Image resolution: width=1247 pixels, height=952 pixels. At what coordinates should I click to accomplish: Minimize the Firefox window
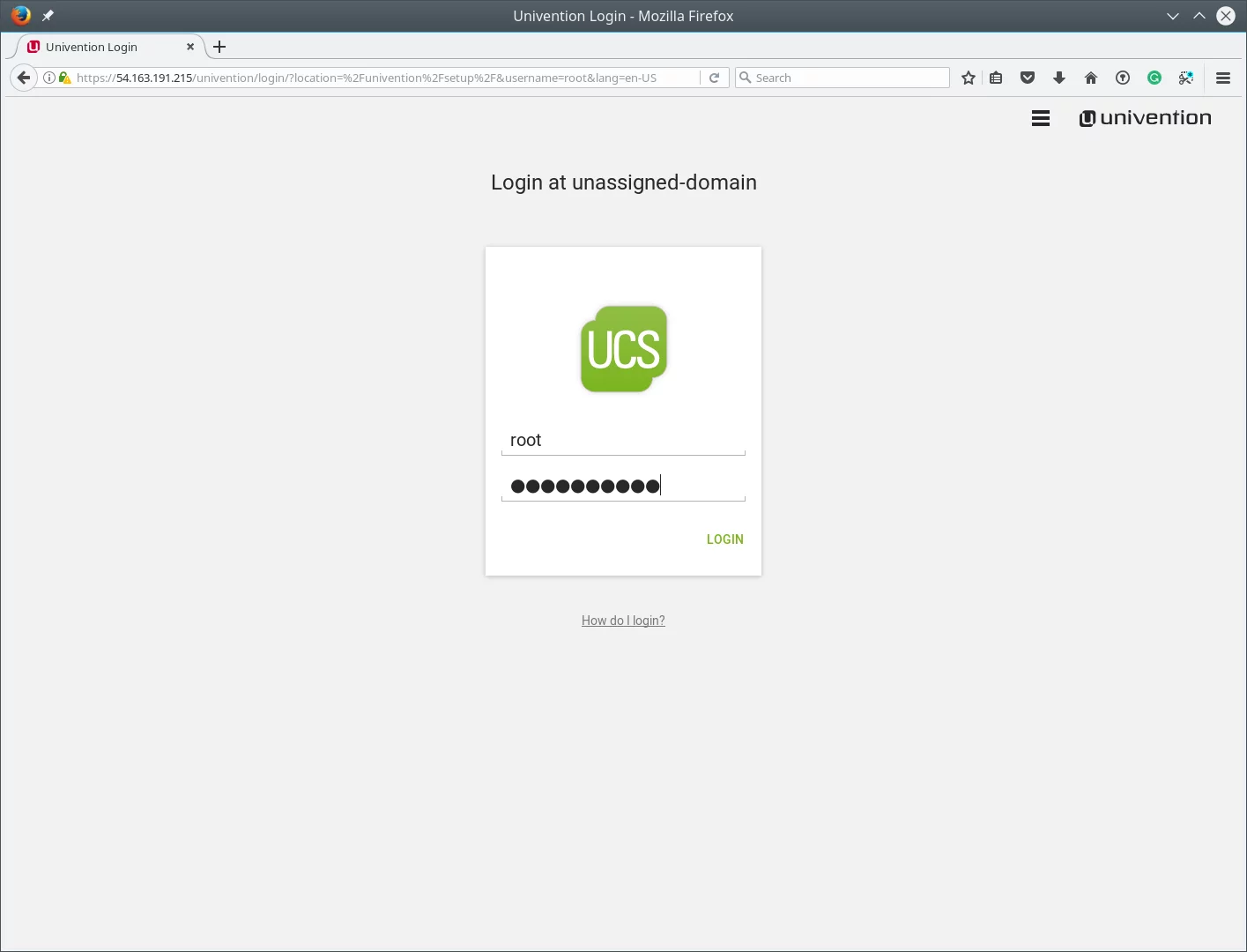coord(1173,16)
